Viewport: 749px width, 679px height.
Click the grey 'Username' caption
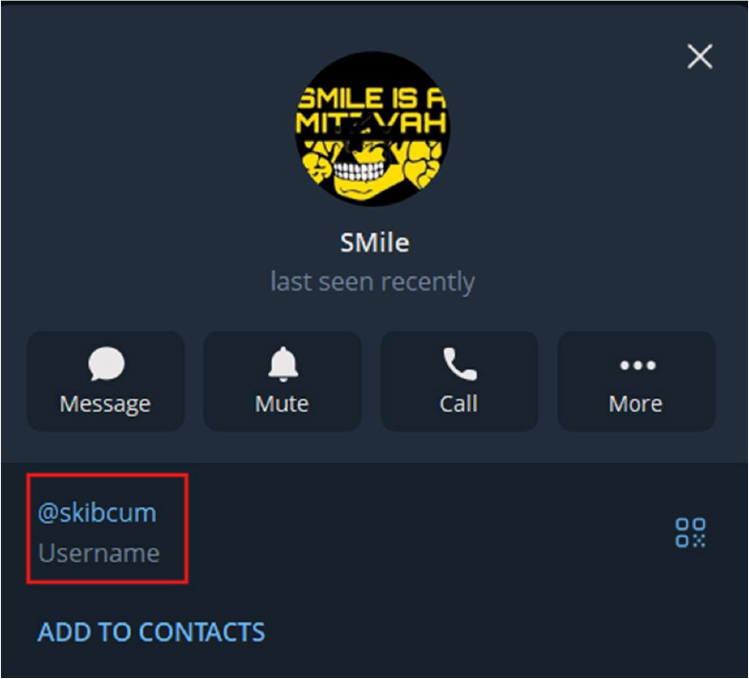pyautogui.click(x=99, y=553)
